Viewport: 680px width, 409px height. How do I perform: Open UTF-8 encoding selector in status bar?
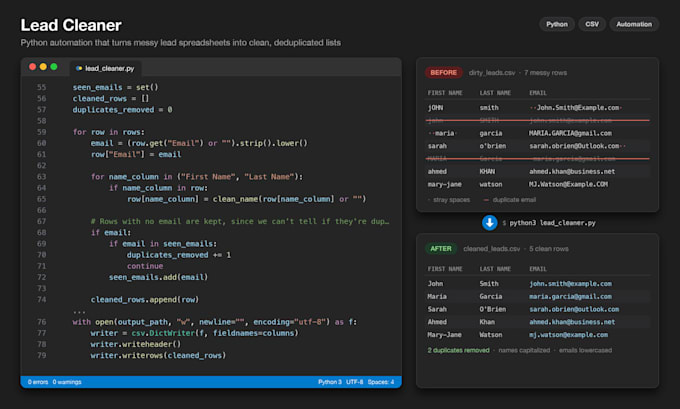pyautogui.click(x=354, y=382)
